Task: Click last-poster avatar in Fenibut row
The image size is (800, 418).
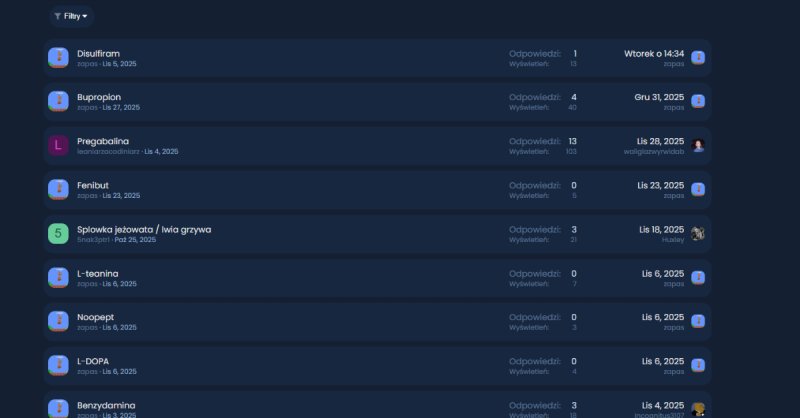Action: point(698,189)
